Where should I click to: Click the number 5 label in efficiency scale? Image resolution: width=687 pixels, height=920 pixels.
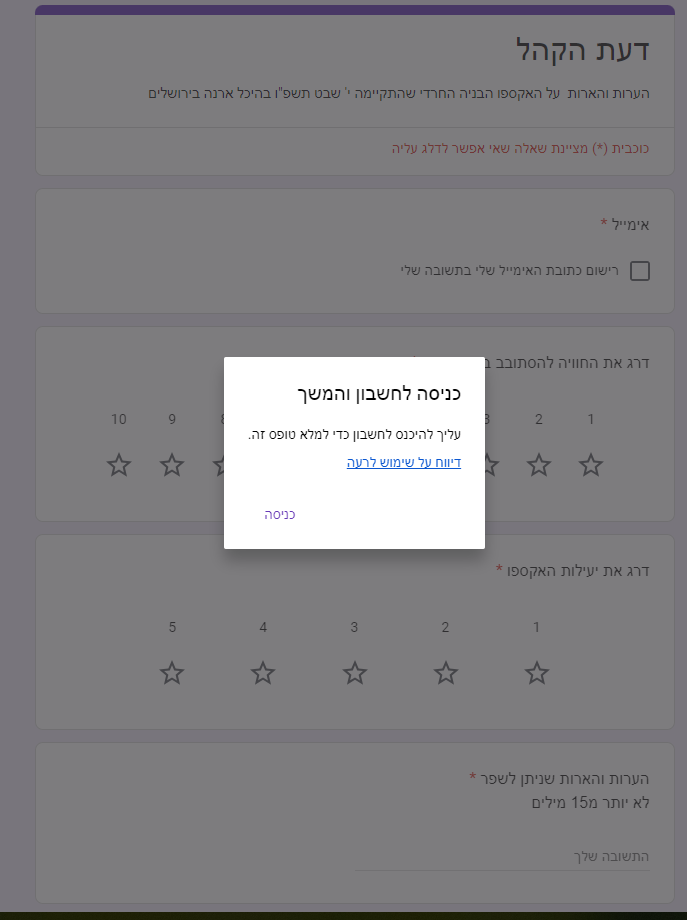(x=172, y=627)
